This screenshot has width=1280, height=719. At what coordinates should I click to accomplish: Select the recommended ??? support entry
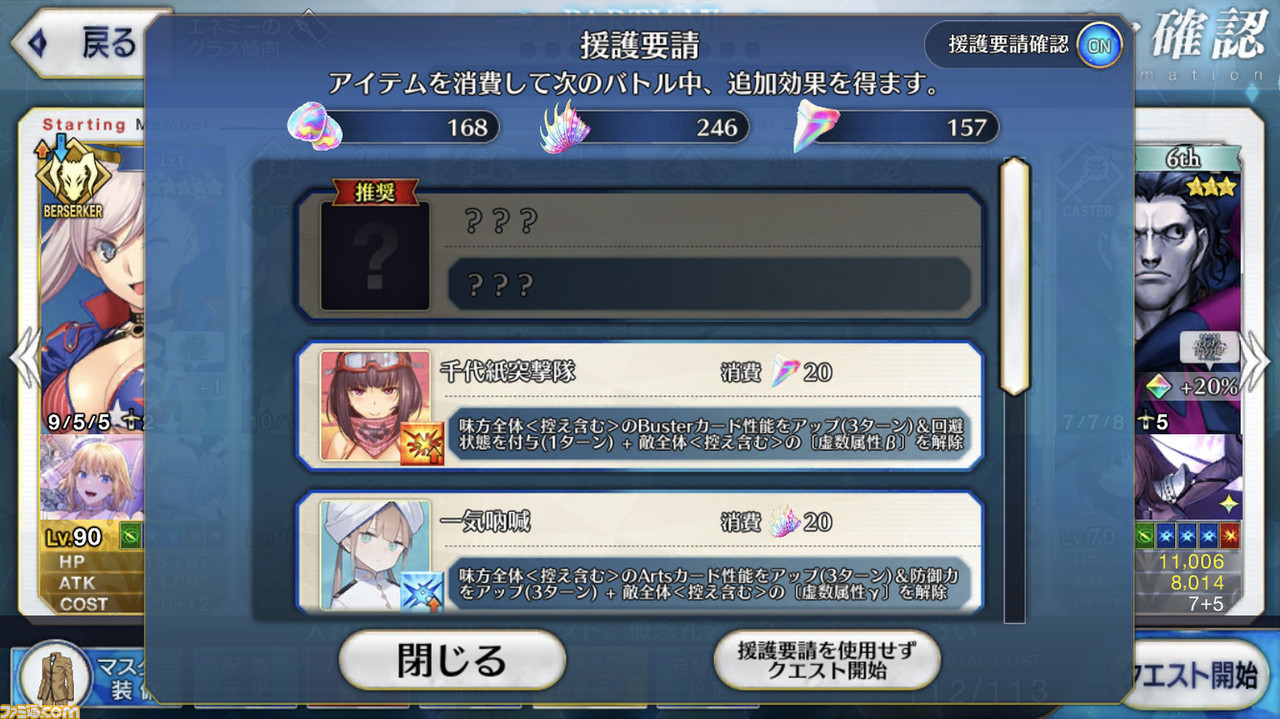[639, 256]
